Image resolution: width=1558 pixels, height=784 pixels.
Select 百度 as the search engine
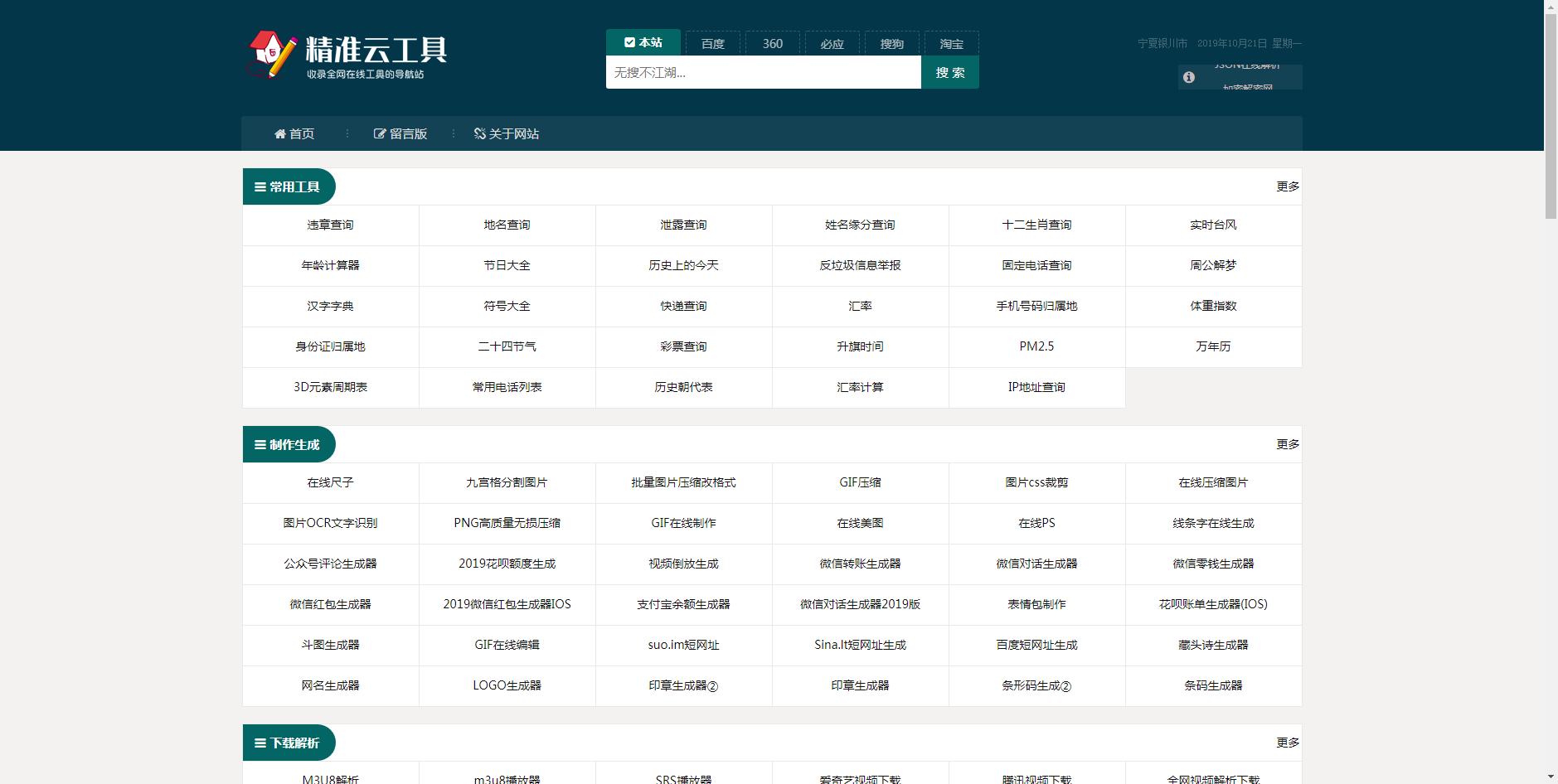tap(711, 42)
